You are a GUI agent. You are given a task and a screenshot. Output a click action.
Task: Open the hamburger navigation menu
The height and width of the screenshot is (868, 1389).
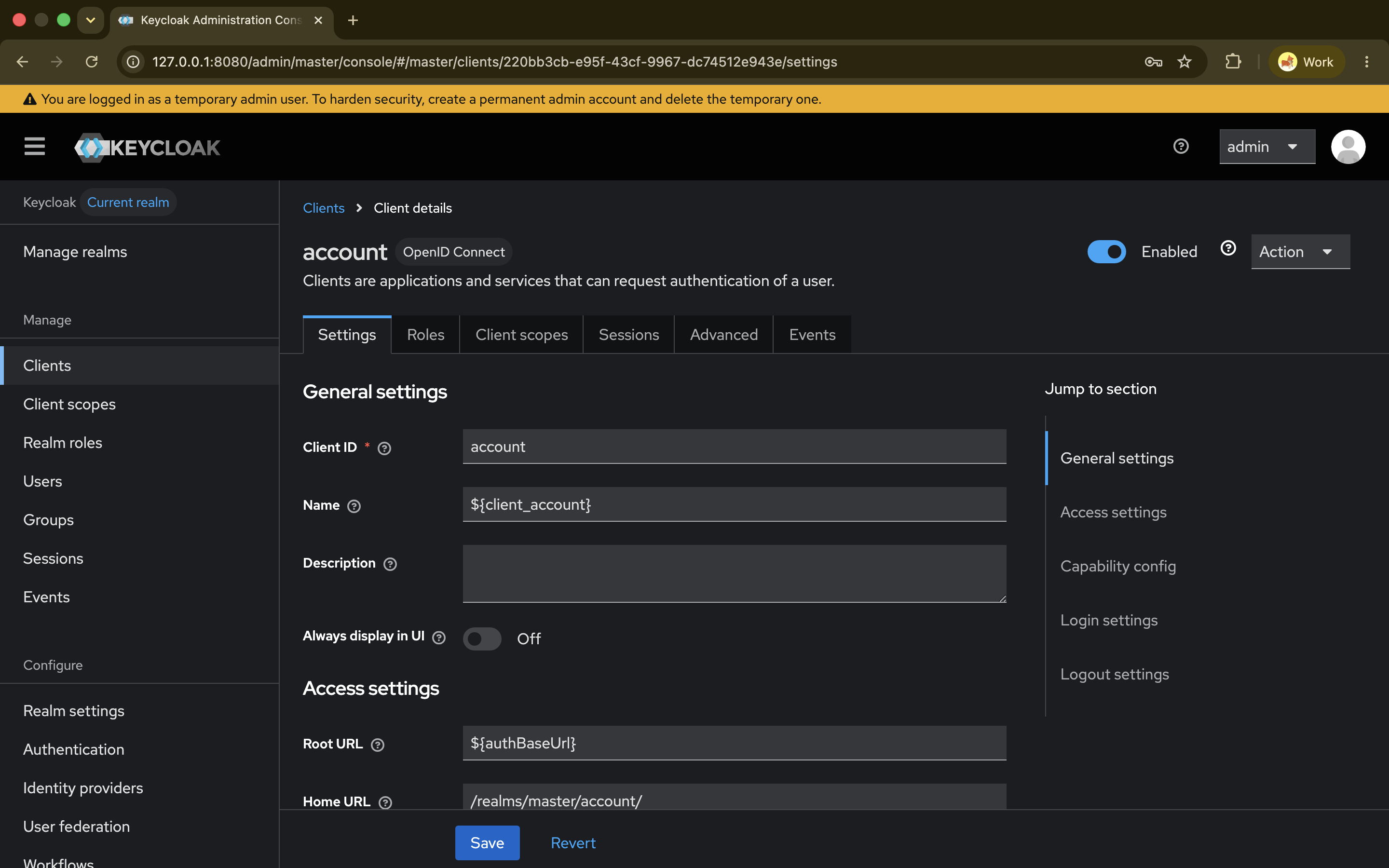point(34,147)
